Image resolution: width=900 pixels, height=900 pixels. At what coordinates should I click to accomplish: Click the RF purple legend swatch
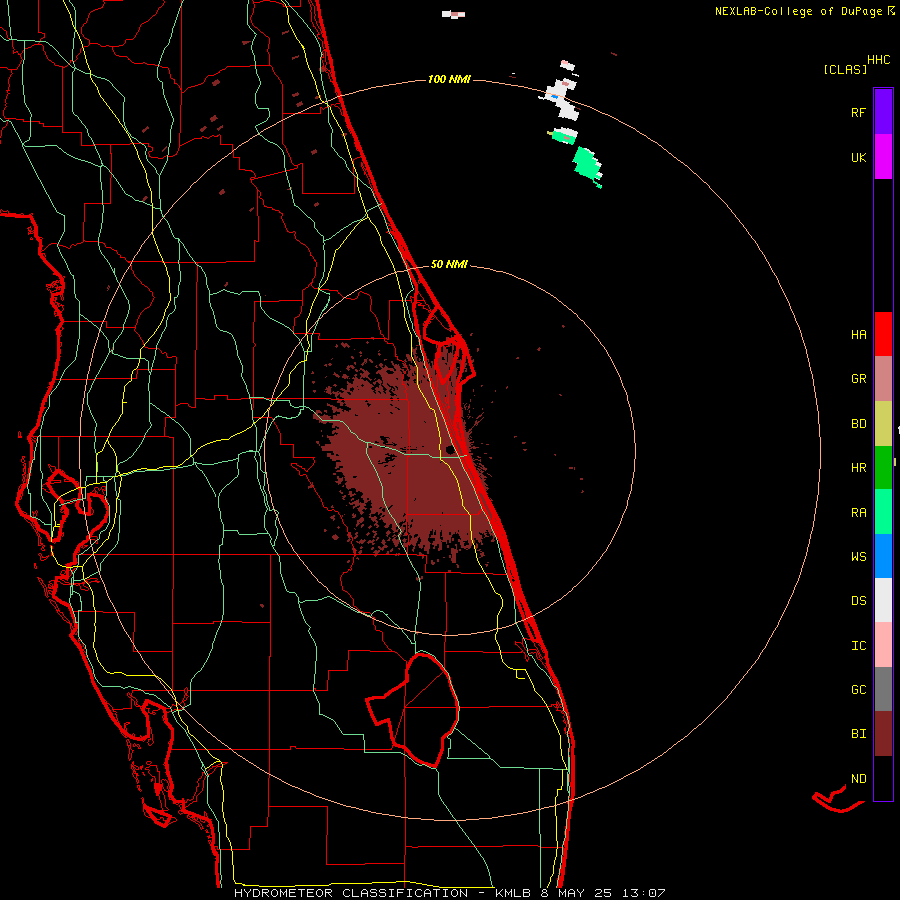pos(883,112)
